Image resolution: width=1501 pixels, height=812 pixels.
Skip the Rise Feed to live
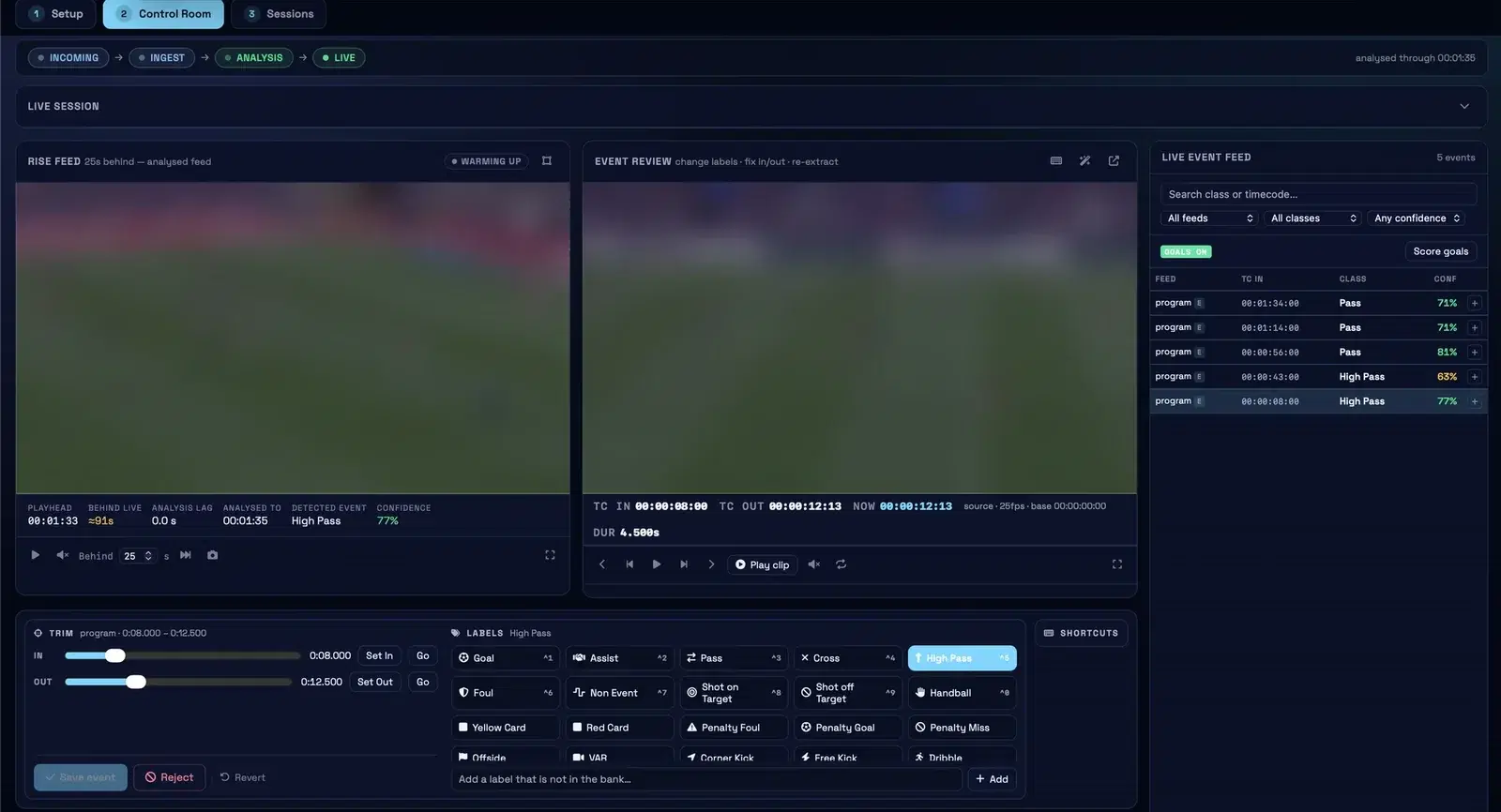coord(186,555)
